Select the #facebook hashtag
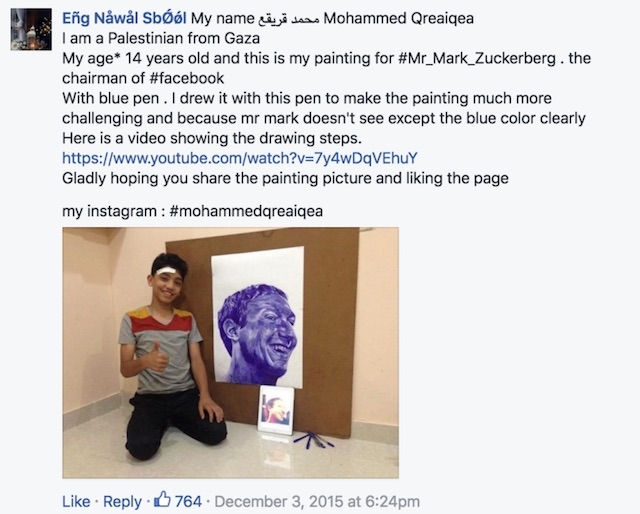The image size is (640, 514). coord(187,78)
